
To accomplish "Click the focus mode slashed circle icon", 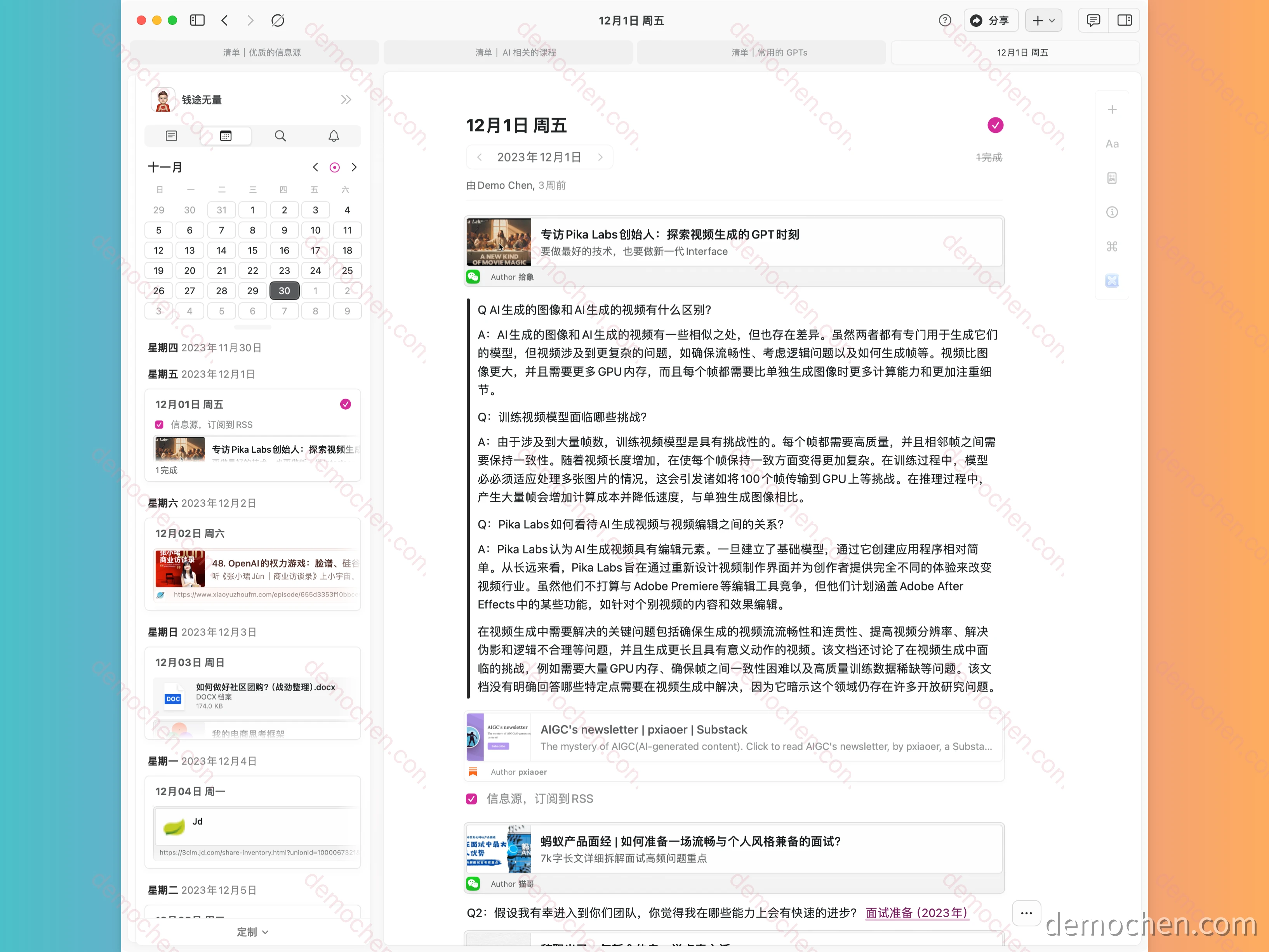I will [x=278, y=21].
